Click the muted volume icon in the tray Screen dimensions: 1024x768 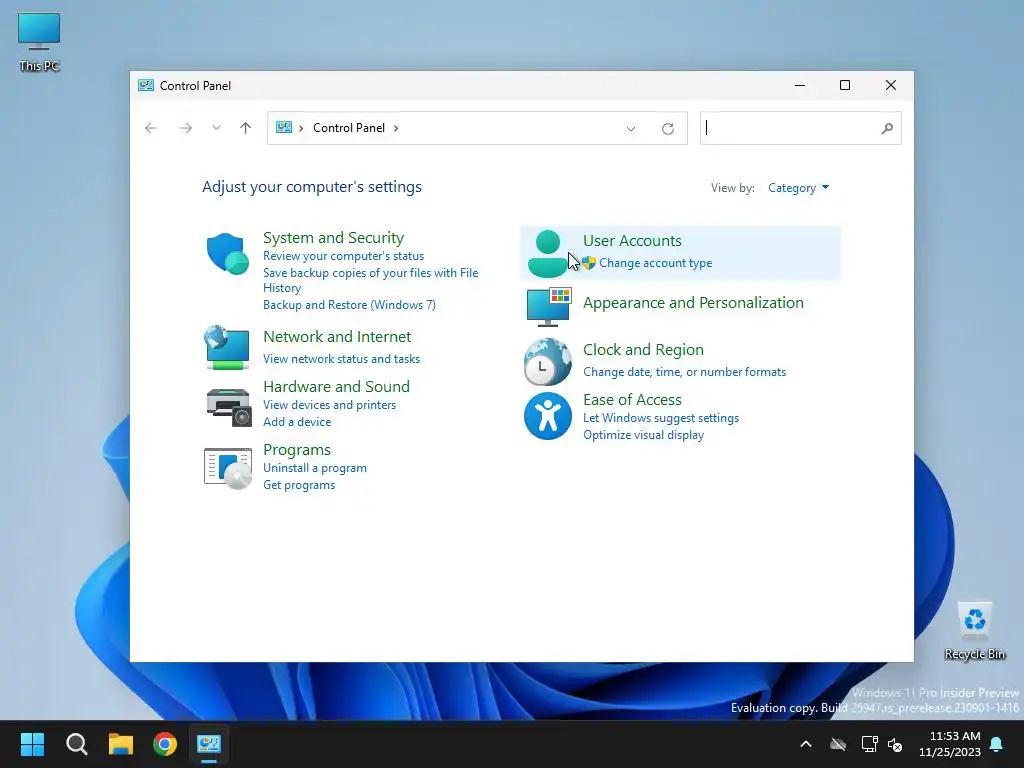pyautogui.click(x=895, y=744)
